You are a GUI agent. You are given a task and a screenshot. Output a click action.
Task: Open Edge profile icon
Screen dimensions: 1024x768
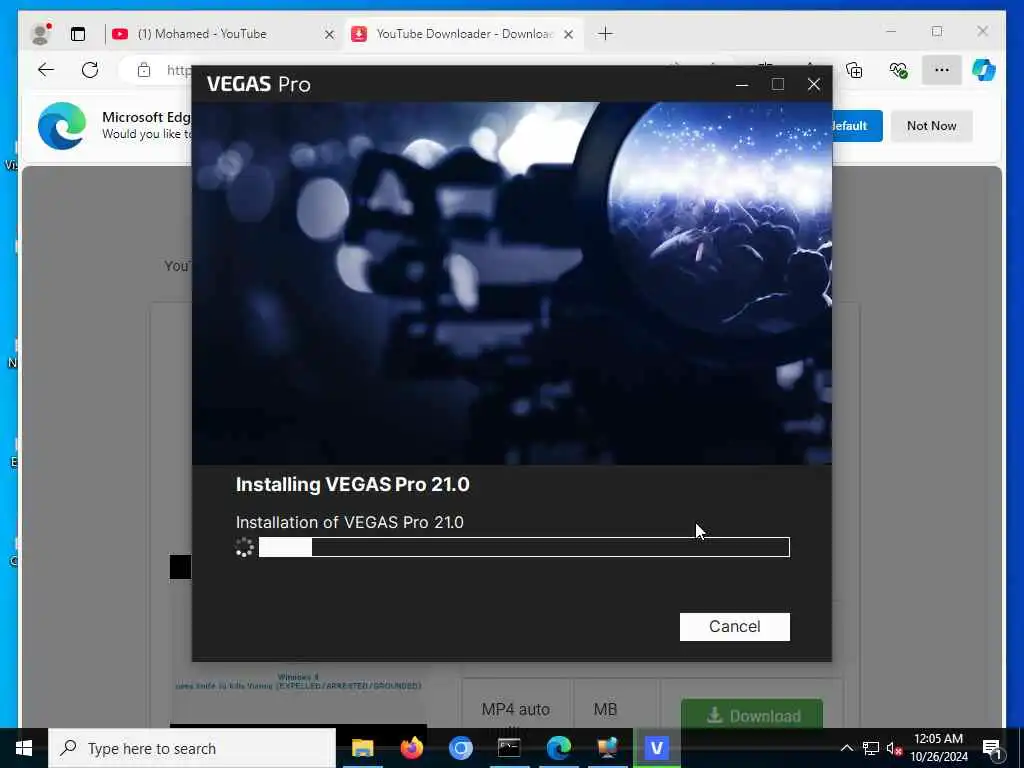(x=41, y=34)
